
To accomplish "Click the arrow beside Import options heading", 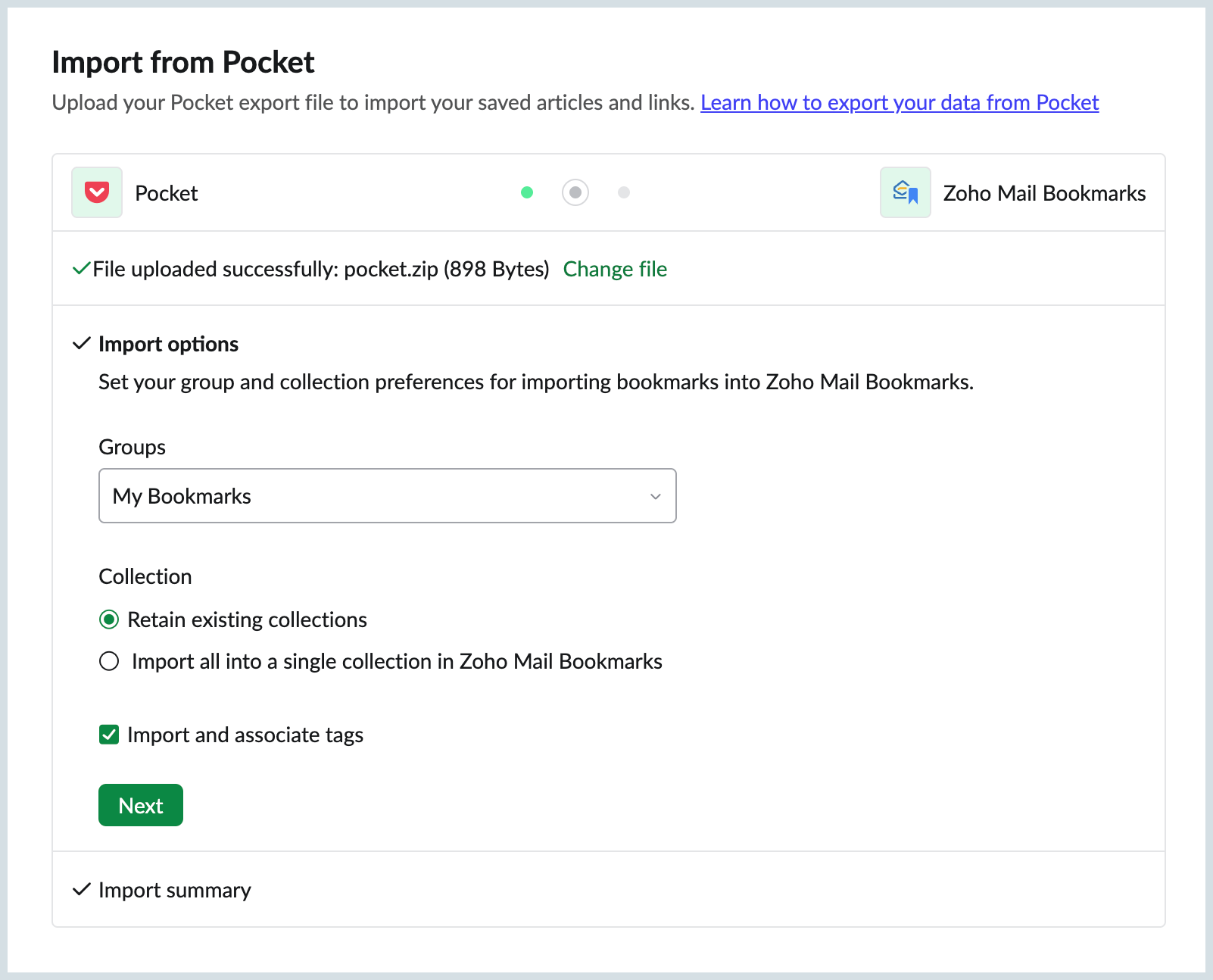I will click(x=81, y=344).
